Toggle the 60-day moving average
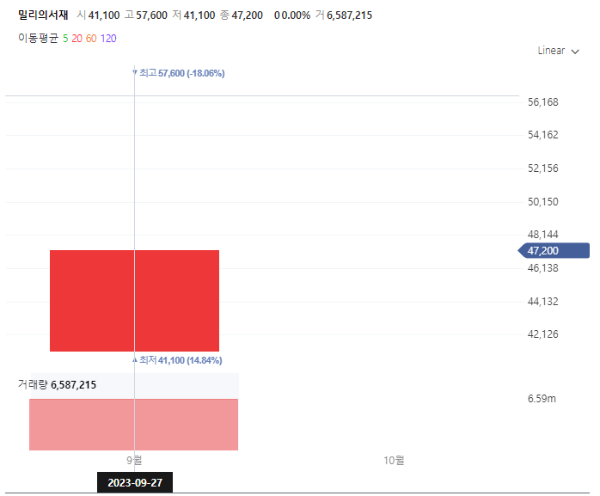600x496 pixels. point(91,38)
